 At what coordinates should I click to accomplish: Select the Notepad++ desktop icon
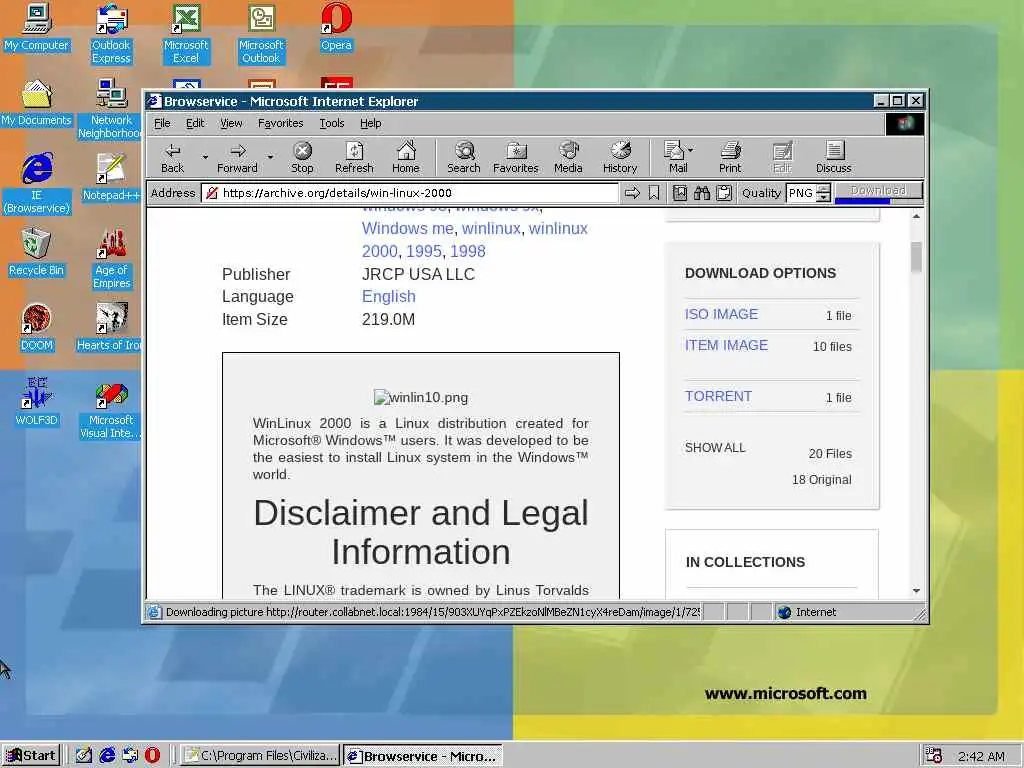pyautogui.click(x=111, y=177)
